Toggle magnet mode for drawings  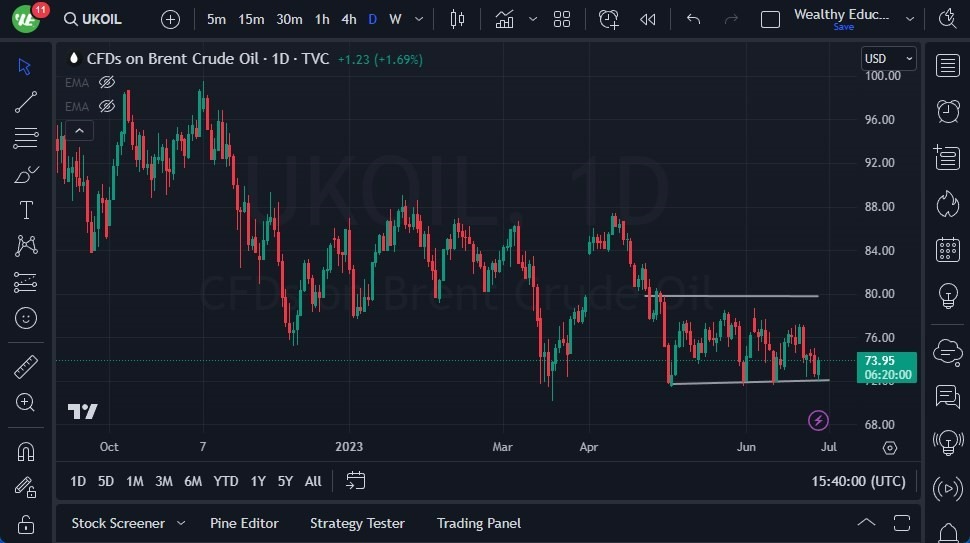coord(26,452)
